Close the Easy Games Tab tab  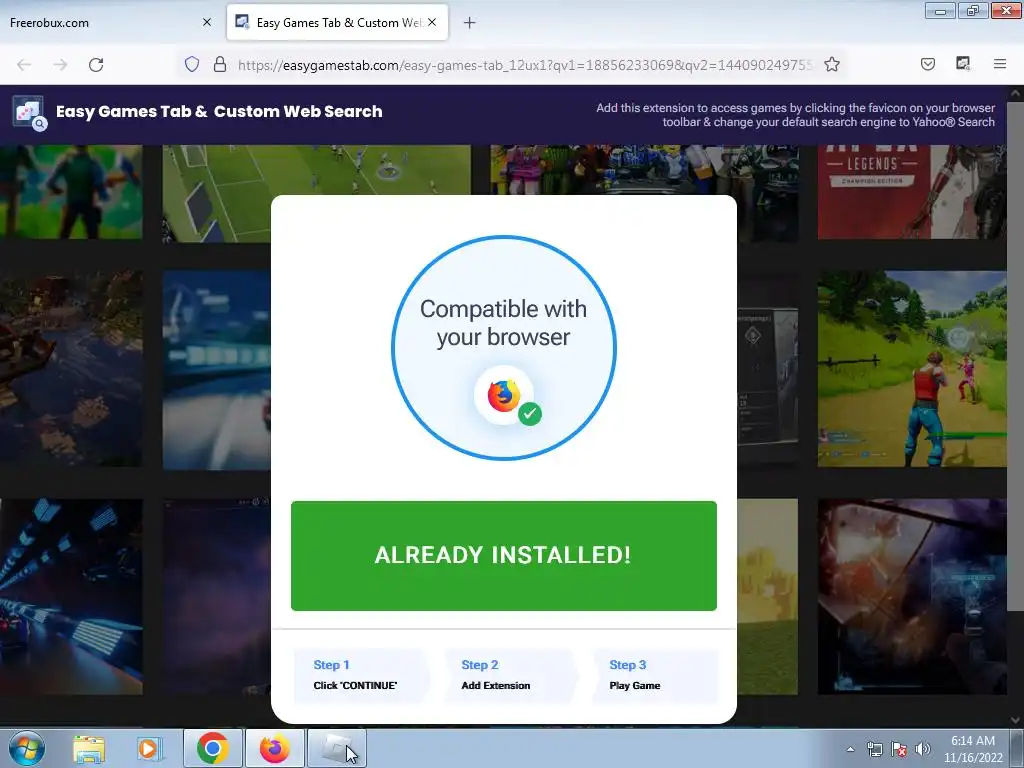tap(432, 22)
